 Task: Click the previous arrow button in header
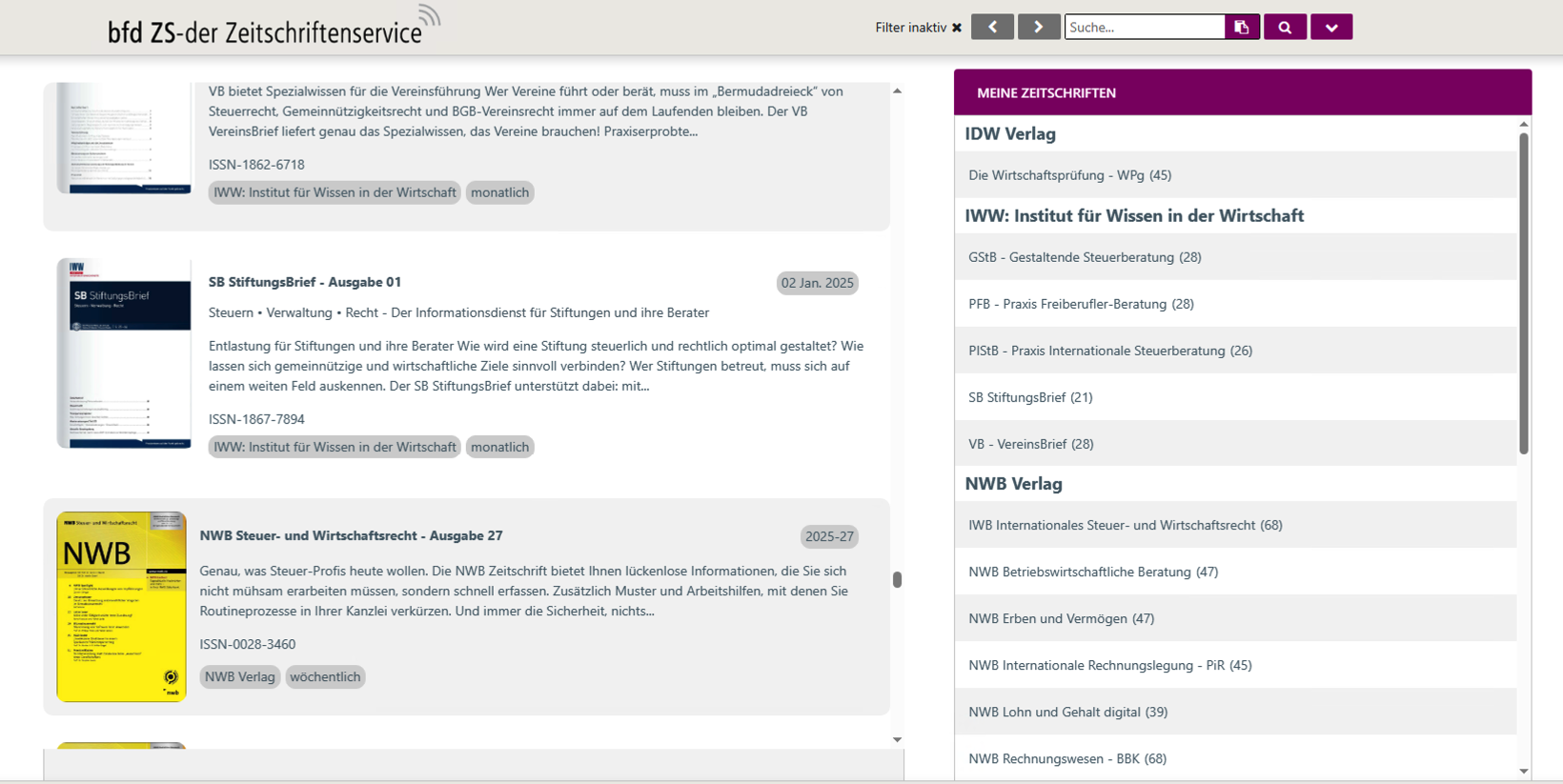tap(992, 27)
